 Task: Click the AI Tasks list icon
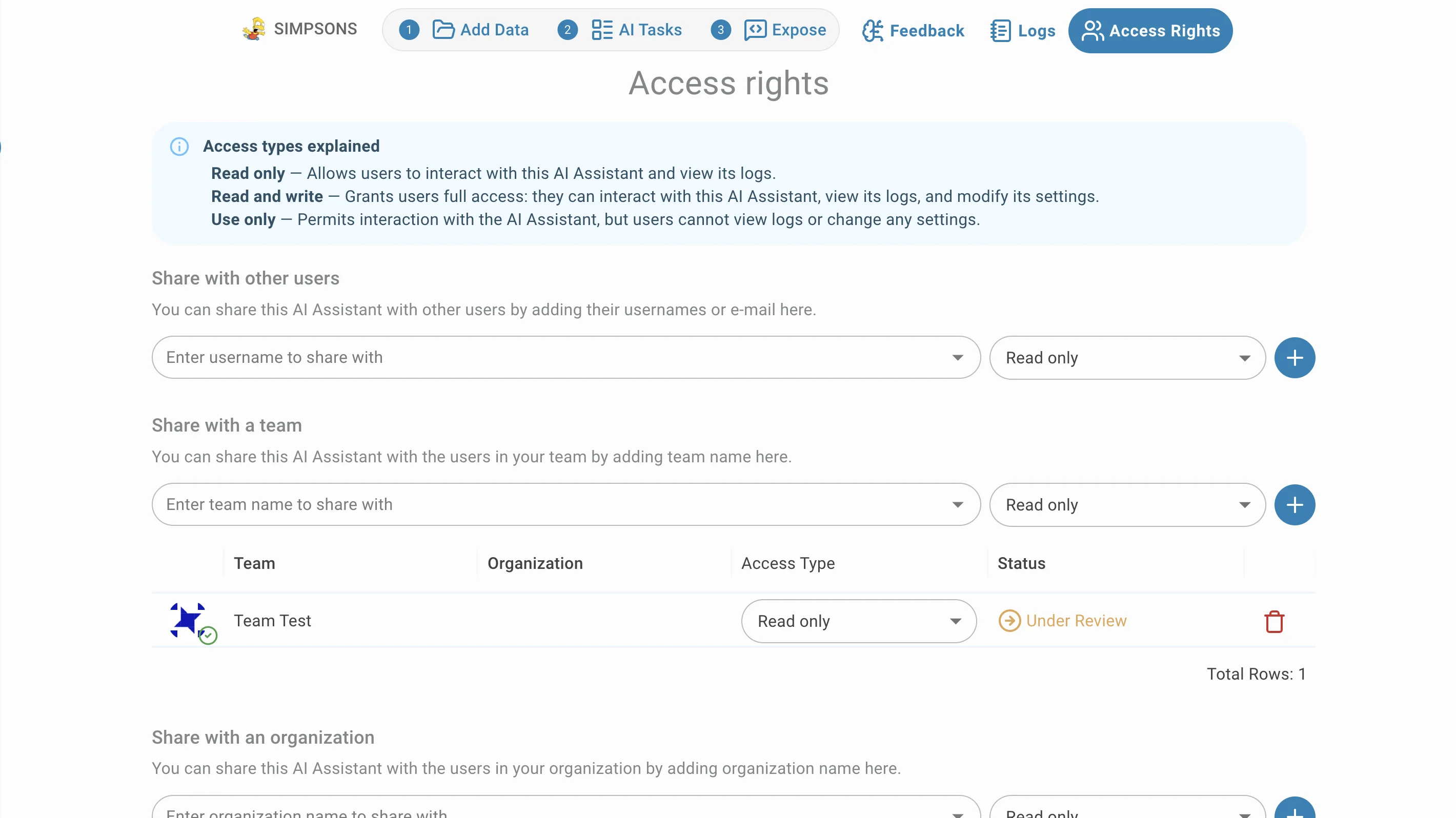coord(602,29)
